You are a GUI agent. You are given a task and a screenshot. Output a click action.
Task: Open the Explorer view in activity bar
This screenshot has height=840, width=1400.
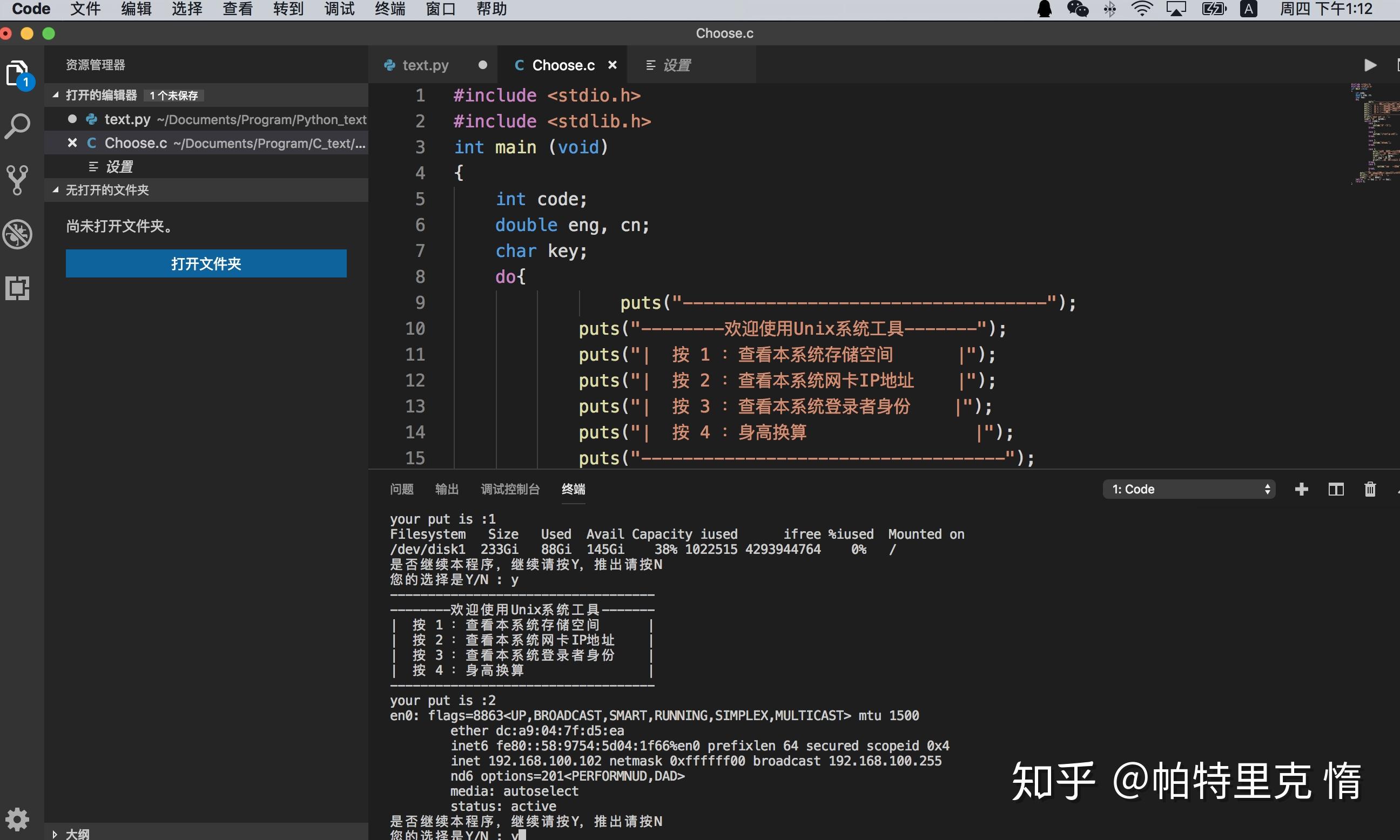[18, 73]
